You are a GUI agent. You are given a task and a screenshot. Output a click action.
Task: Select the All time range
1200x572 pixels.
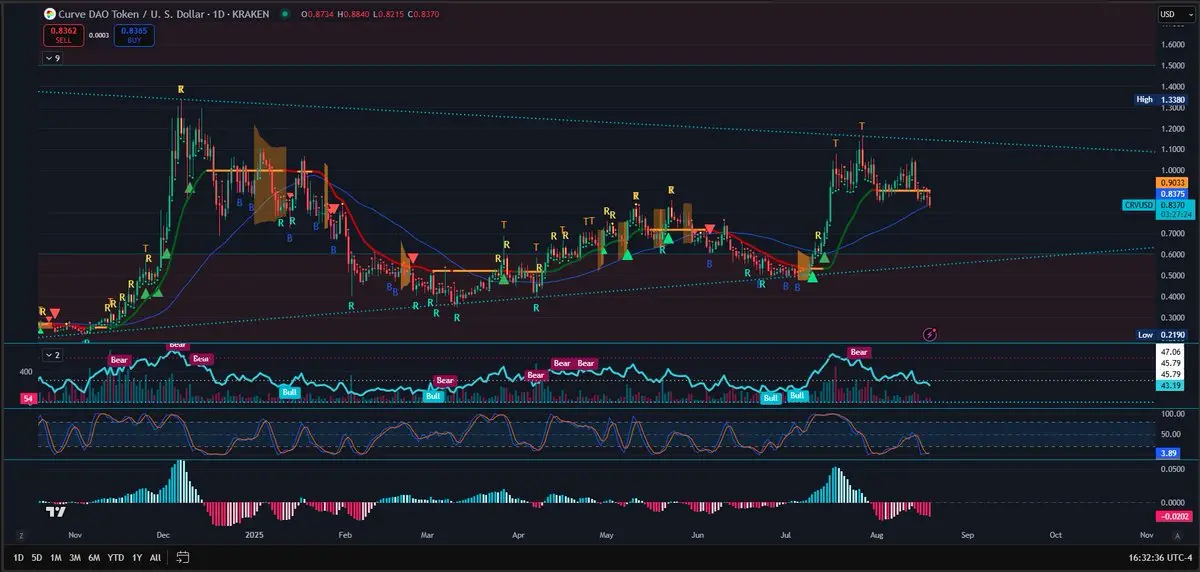155,556
